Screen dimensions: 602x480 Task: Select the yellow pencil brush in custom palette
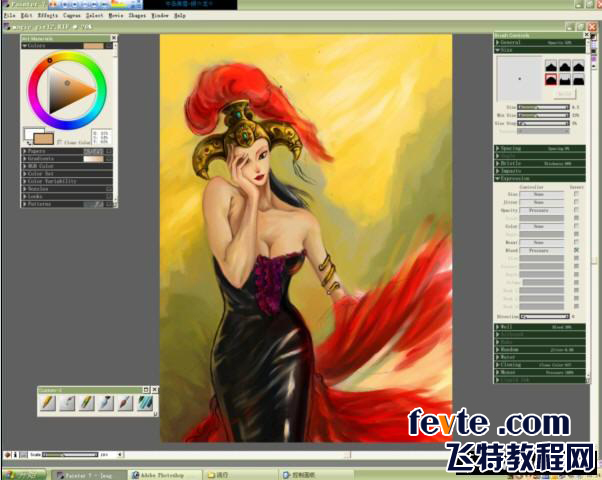pyautogui.click(x=48, y=403)
